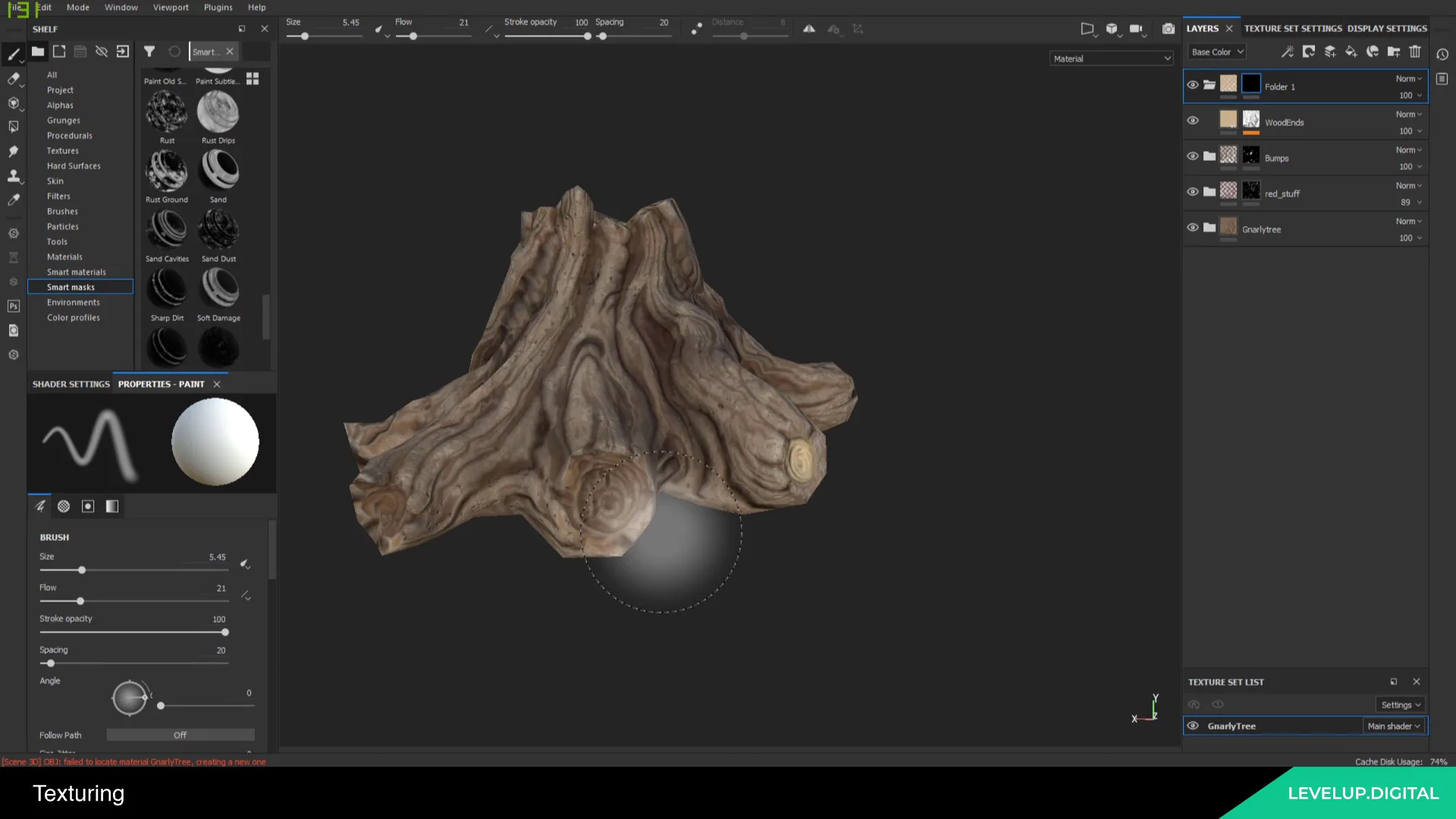Viewport: 1456px width, 819px height.
Task: Select the Polygon Fill tool
Action: 14,127
